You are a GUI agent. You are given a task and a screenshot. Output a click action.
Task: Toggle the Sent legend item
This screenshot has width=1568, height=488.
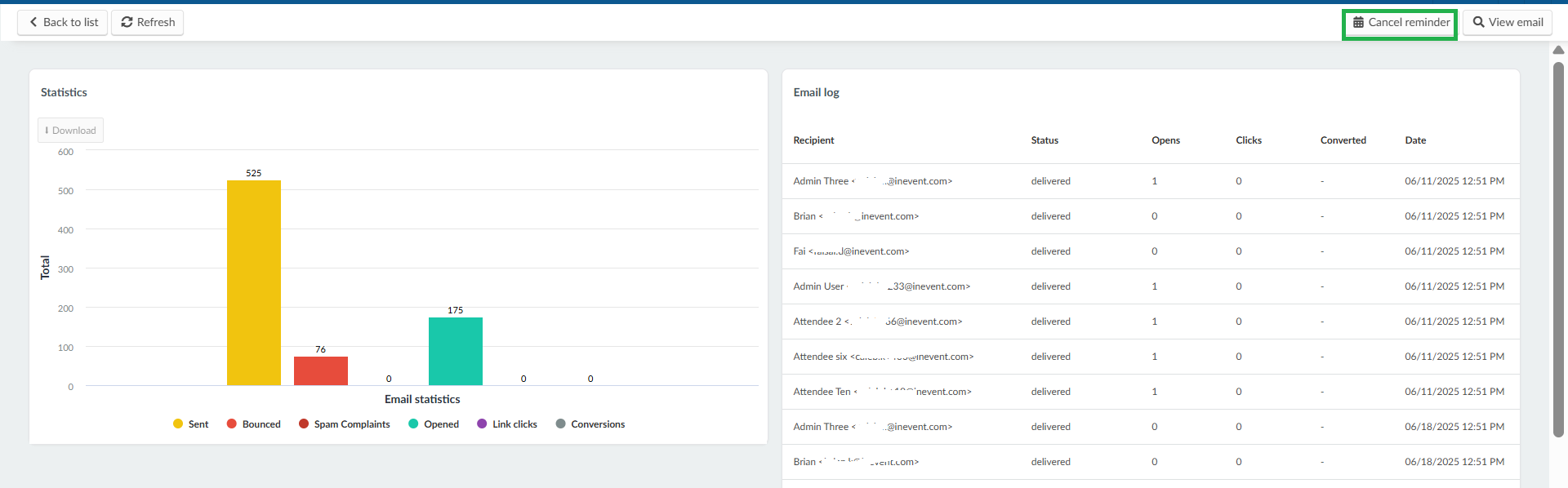click(x=190, y=424)
